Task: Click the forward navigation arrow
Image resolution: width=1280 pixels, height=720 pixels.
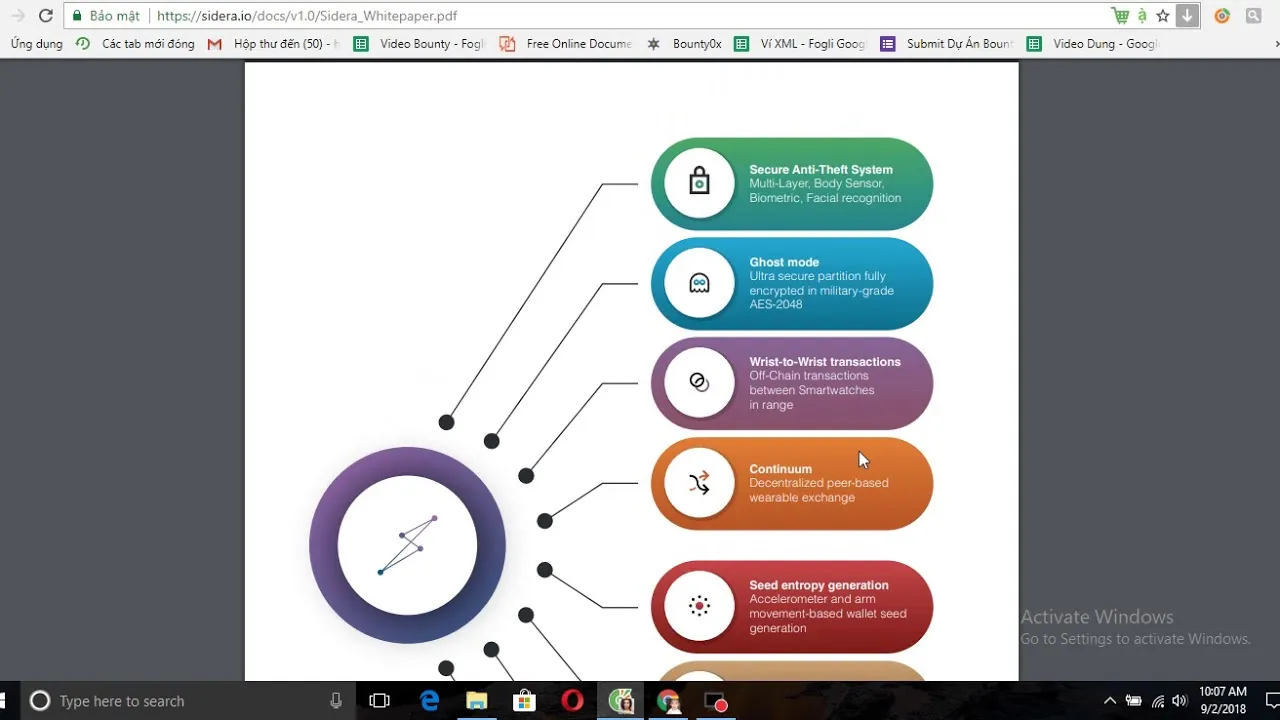Action: tap(18, 16)
